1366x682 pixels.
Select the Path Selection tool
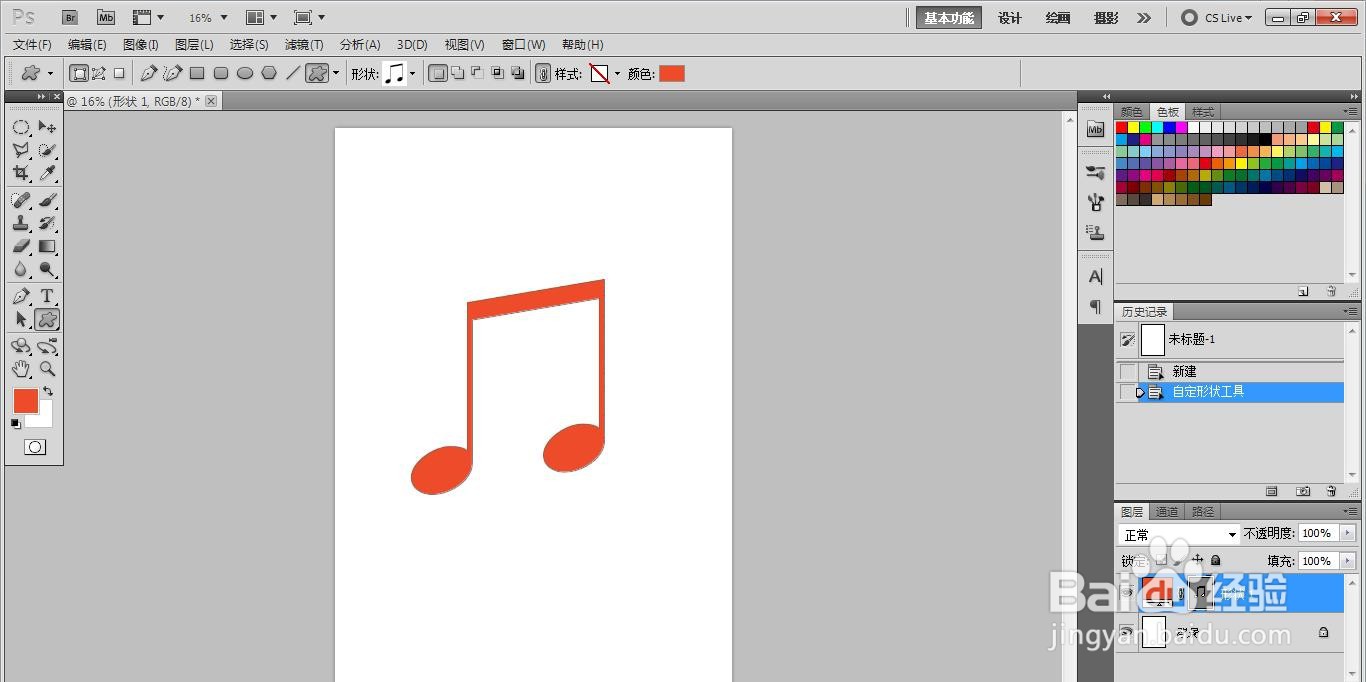click(21, 319)
